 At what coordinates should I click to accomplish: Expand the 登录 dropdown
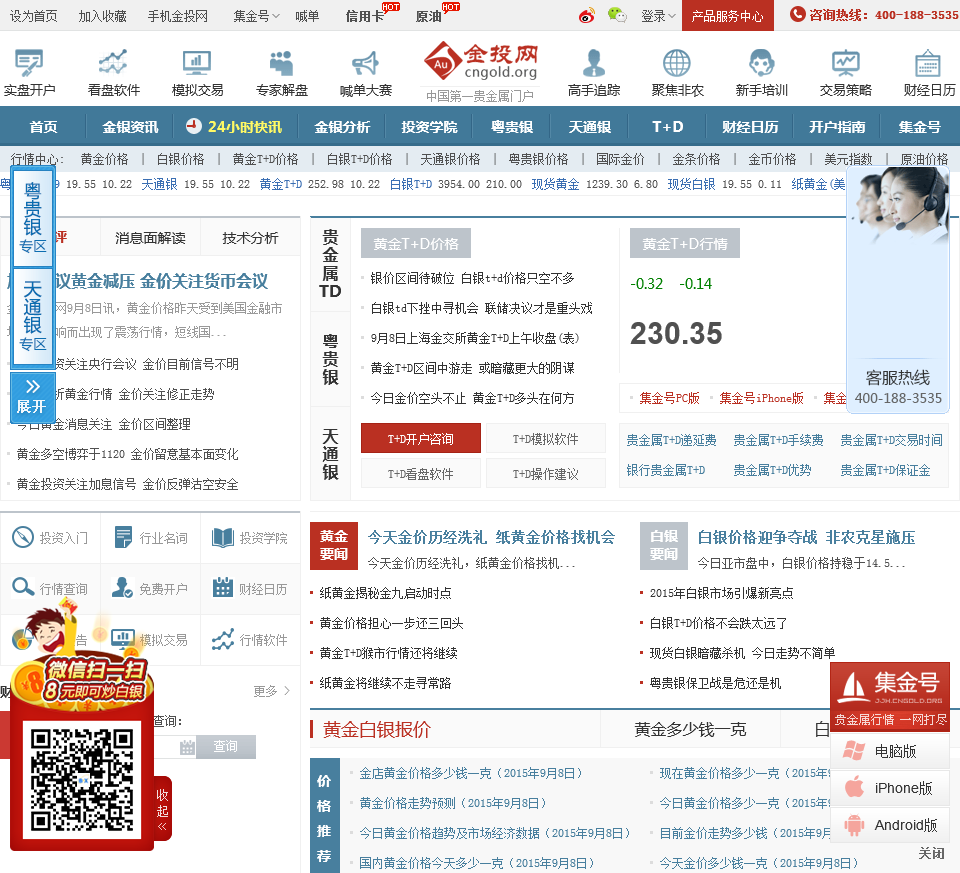coord(658,16)
